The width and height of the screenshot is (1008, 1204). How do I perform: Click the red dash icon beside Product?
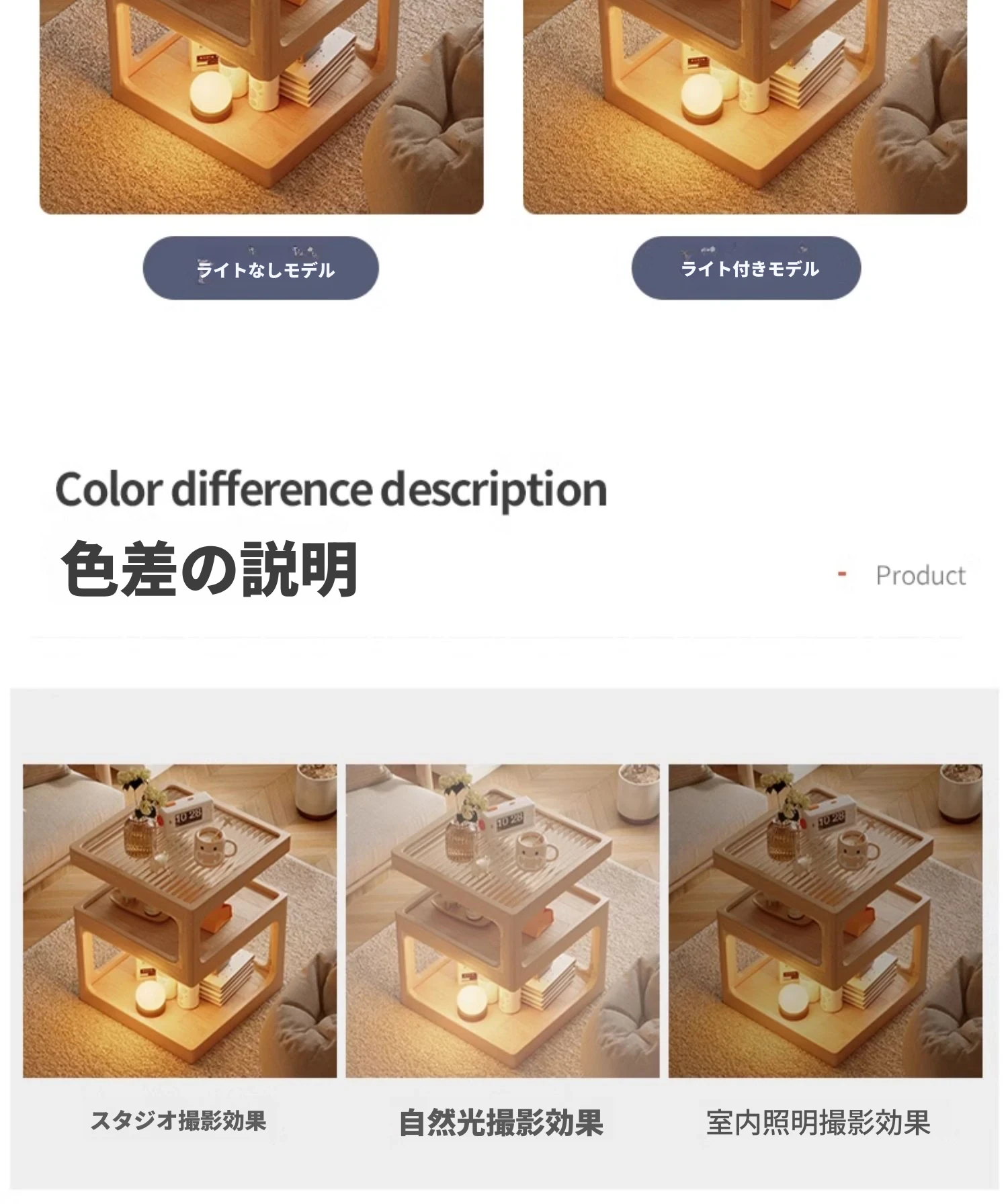click(x=842, y=574)
